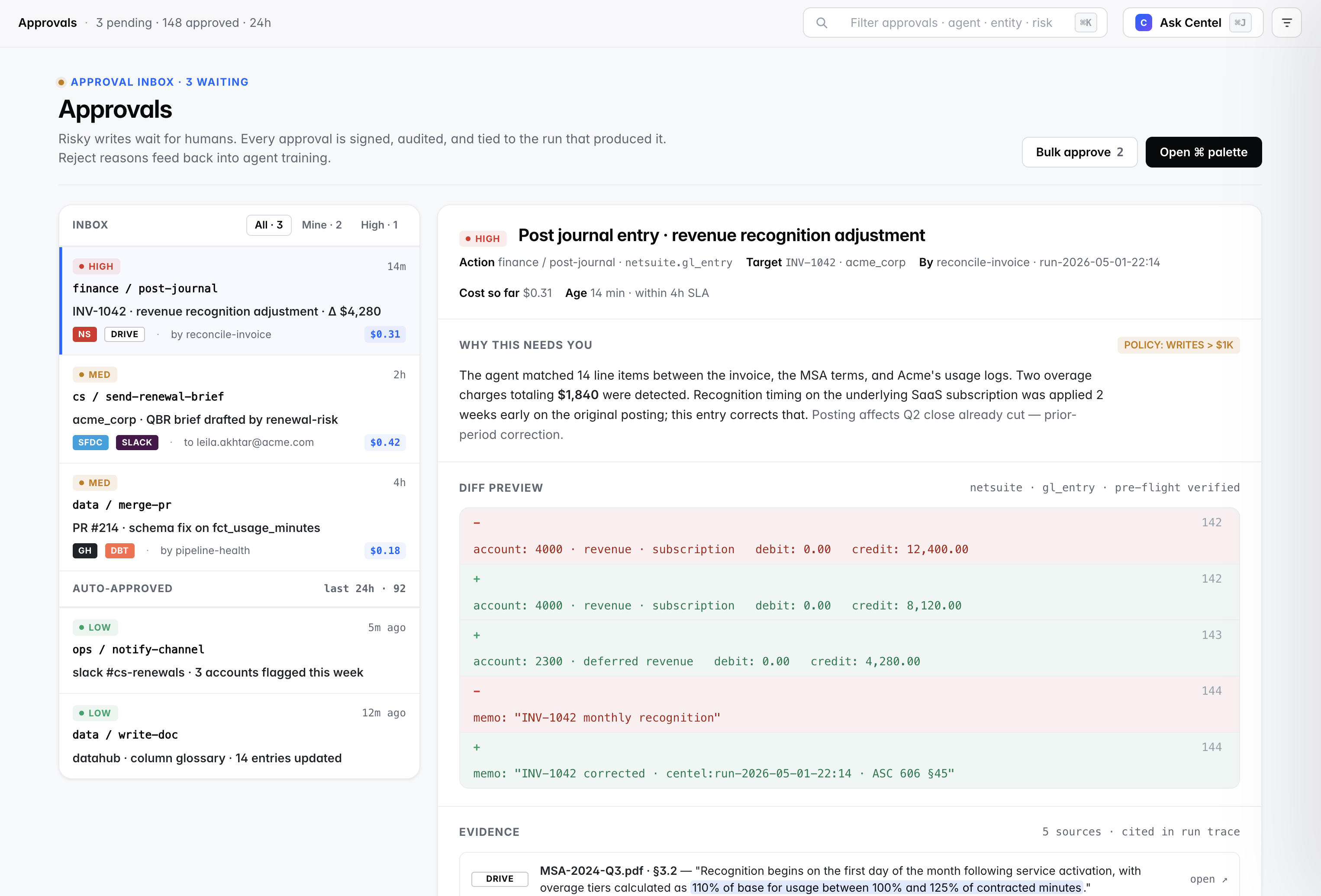Click LOW badge on notify-channel item
1321x896 pixels.
coord(95,627)
